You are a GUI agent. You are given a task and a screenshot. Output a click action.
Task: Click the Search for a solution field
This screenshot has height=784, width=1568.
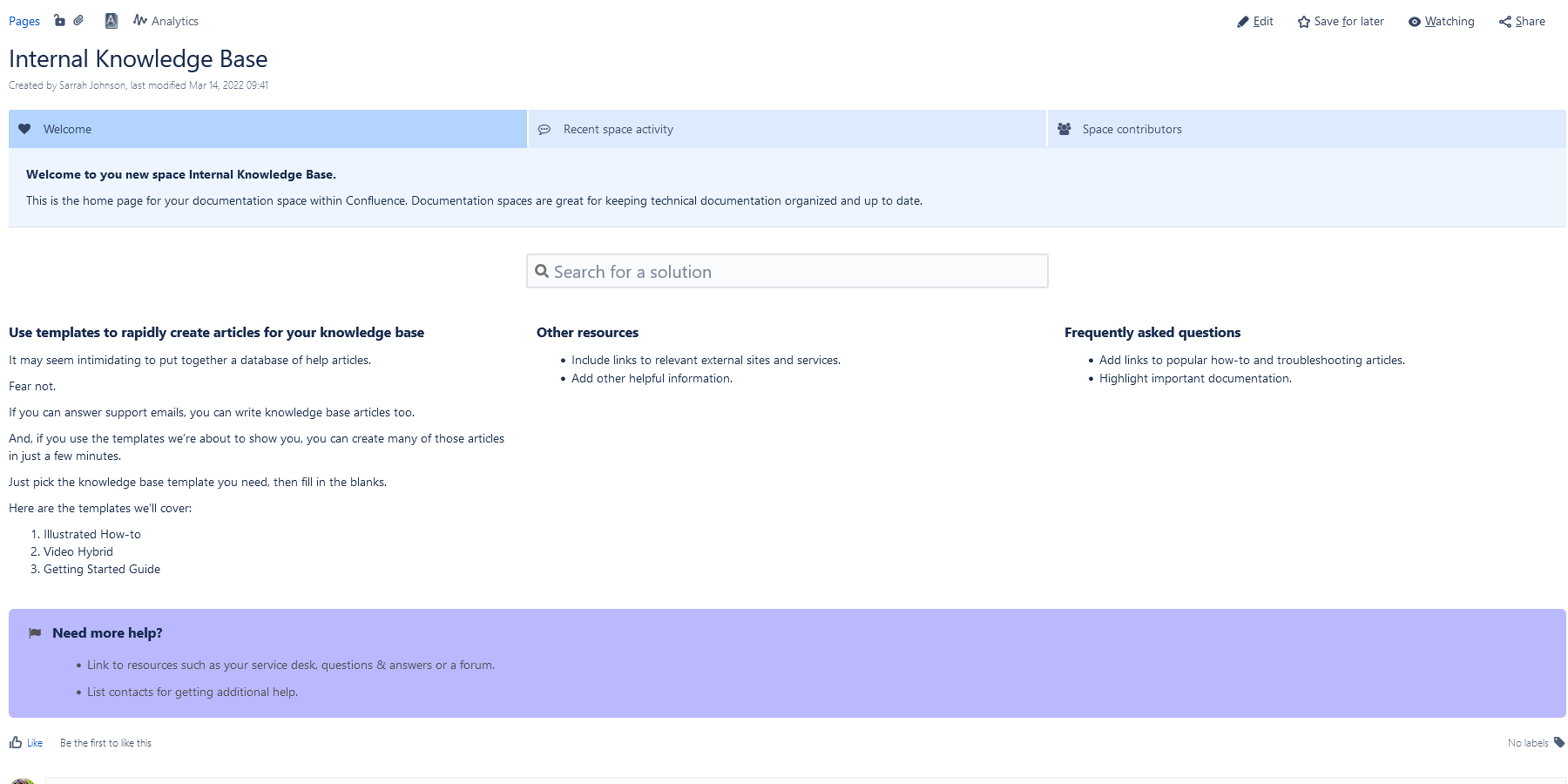(787, 271)
